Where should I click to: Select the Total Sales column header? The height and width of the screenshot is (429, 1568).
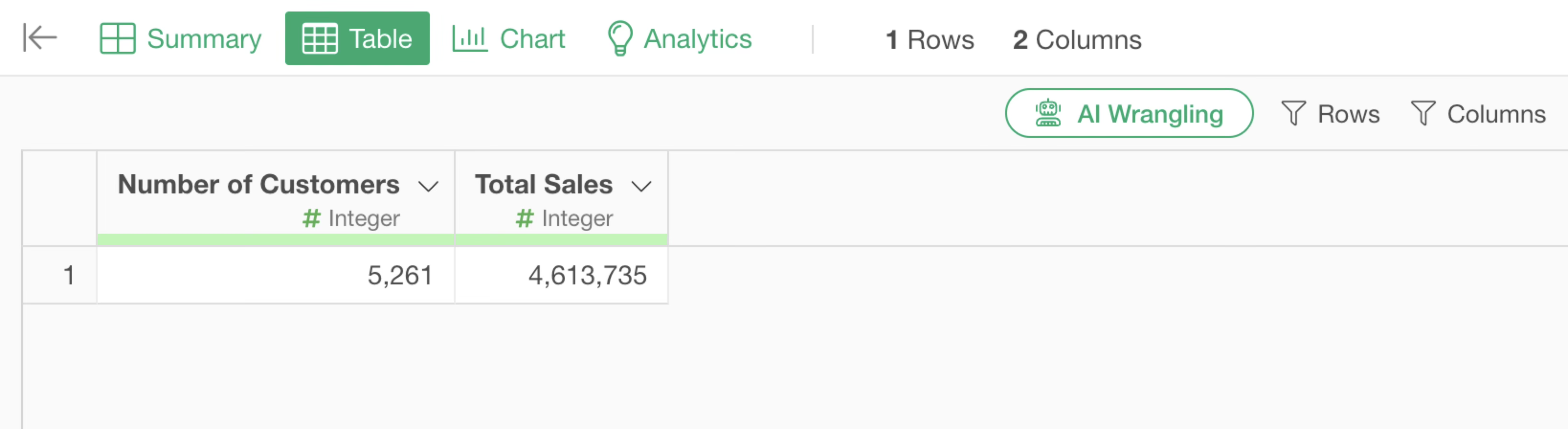pos(543,184)
